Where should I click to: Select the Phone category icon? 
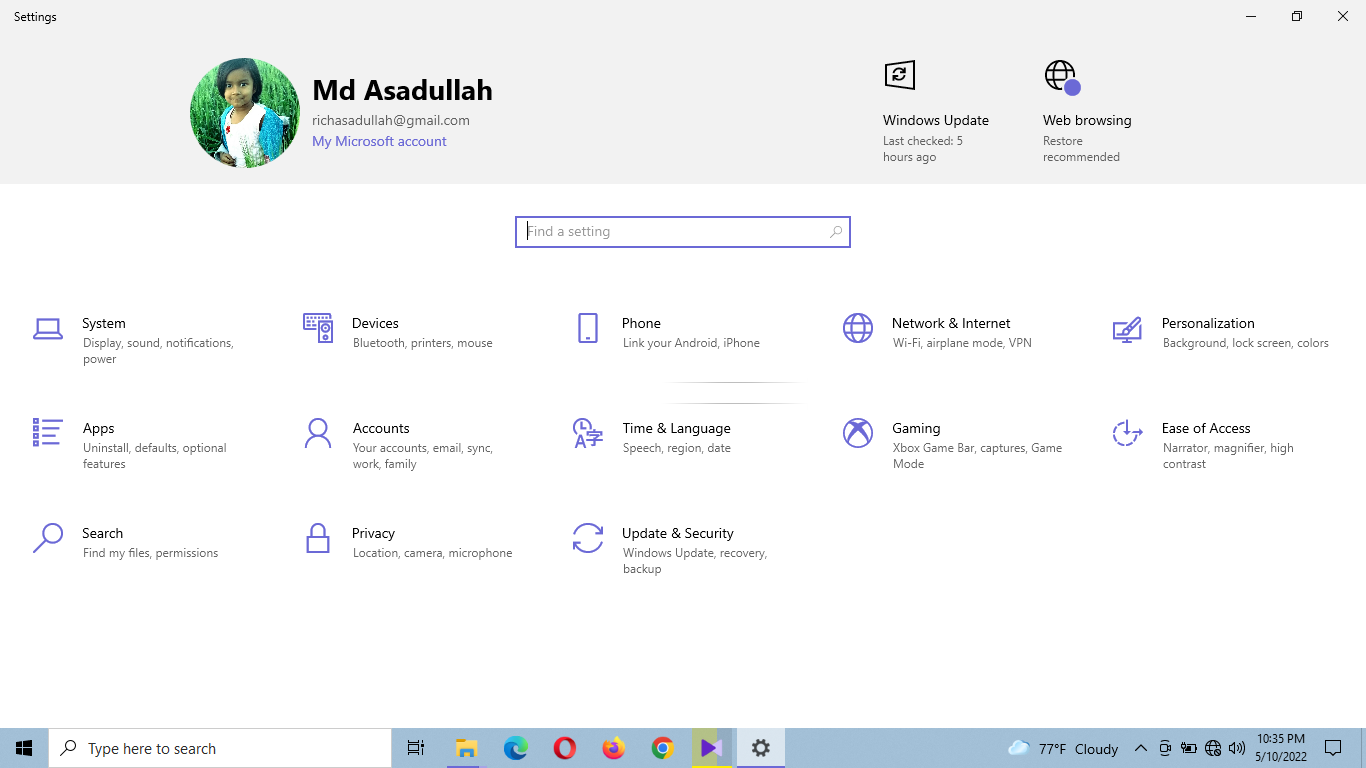pyautogui.click(x=588, y=328)
